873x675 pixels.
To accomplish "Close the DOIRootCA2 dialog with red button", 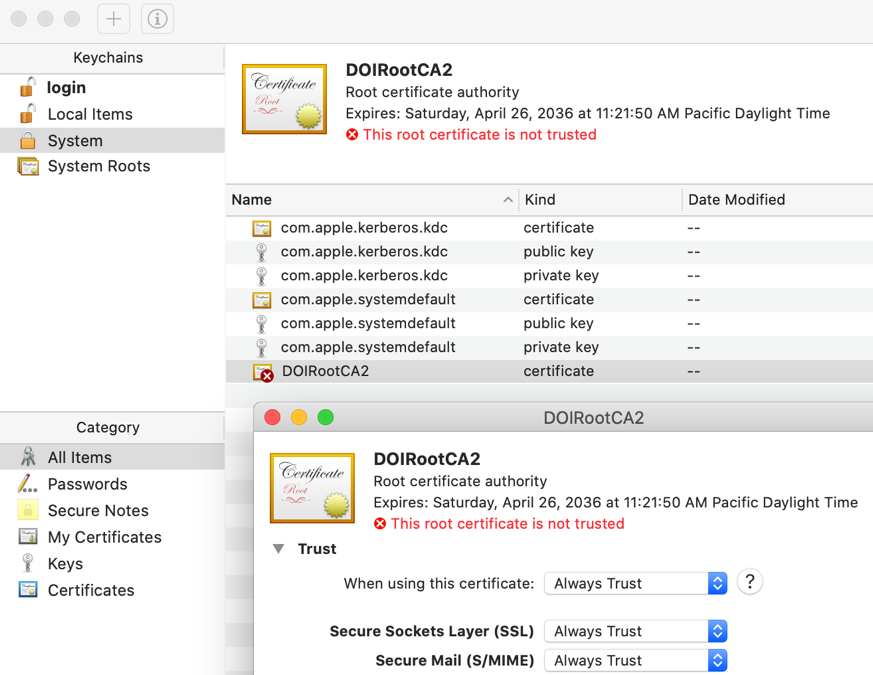I will tap(272, 417).
